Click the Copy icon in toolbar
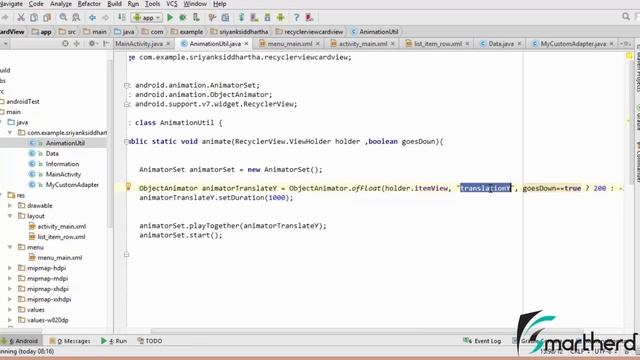Viewport: 640px width, 360px height. click(x=34, y=18)
